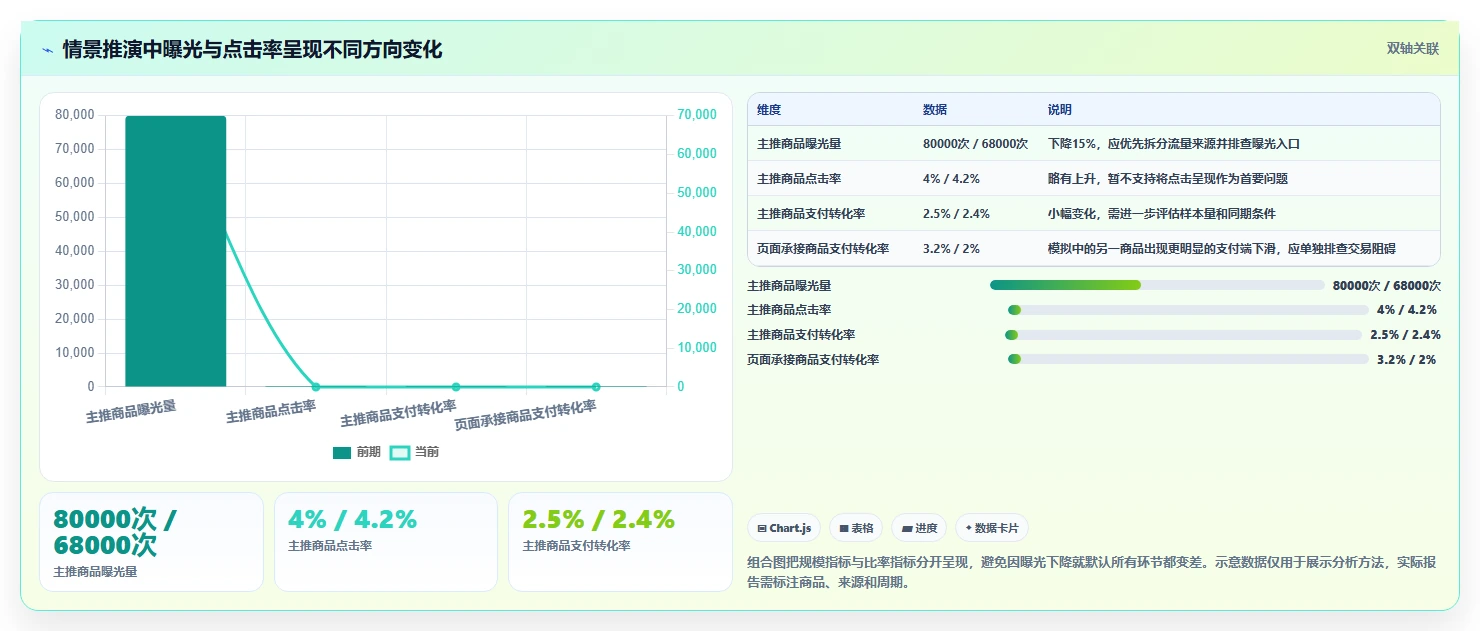Toggle the 当前 legend item in chart
This screenshot has height=631, width=1480.
coord(414,452)
